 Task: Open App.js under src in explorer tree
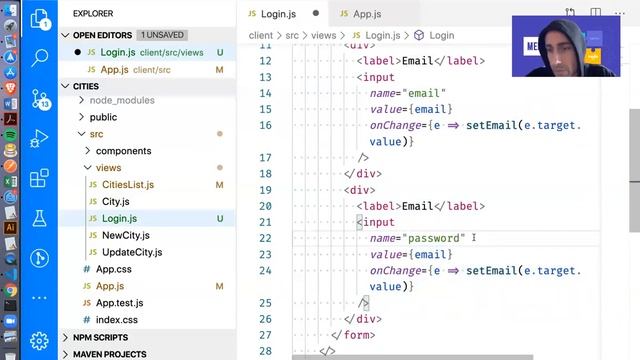pyautogui.click(x=110, y=286)
